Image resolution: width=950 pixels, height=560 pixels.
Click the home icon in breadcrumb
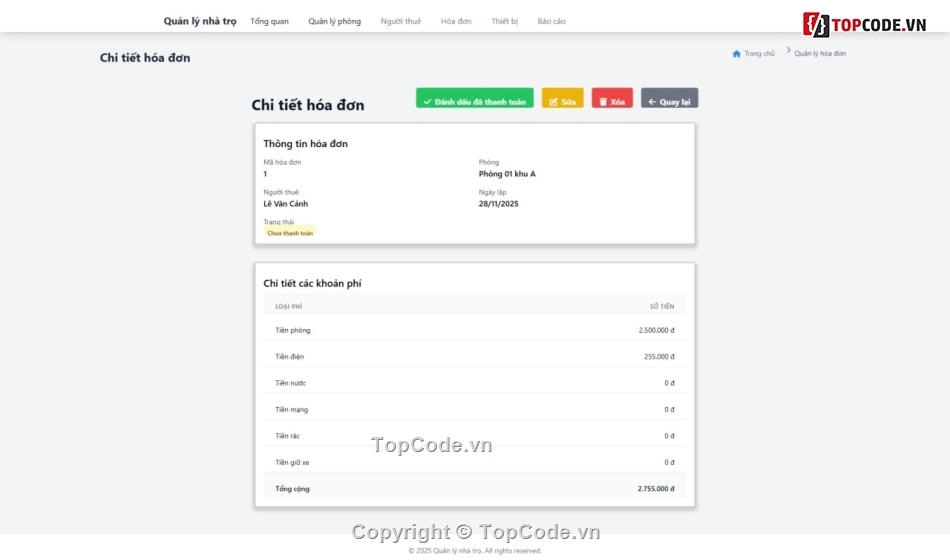pos(736,54)
